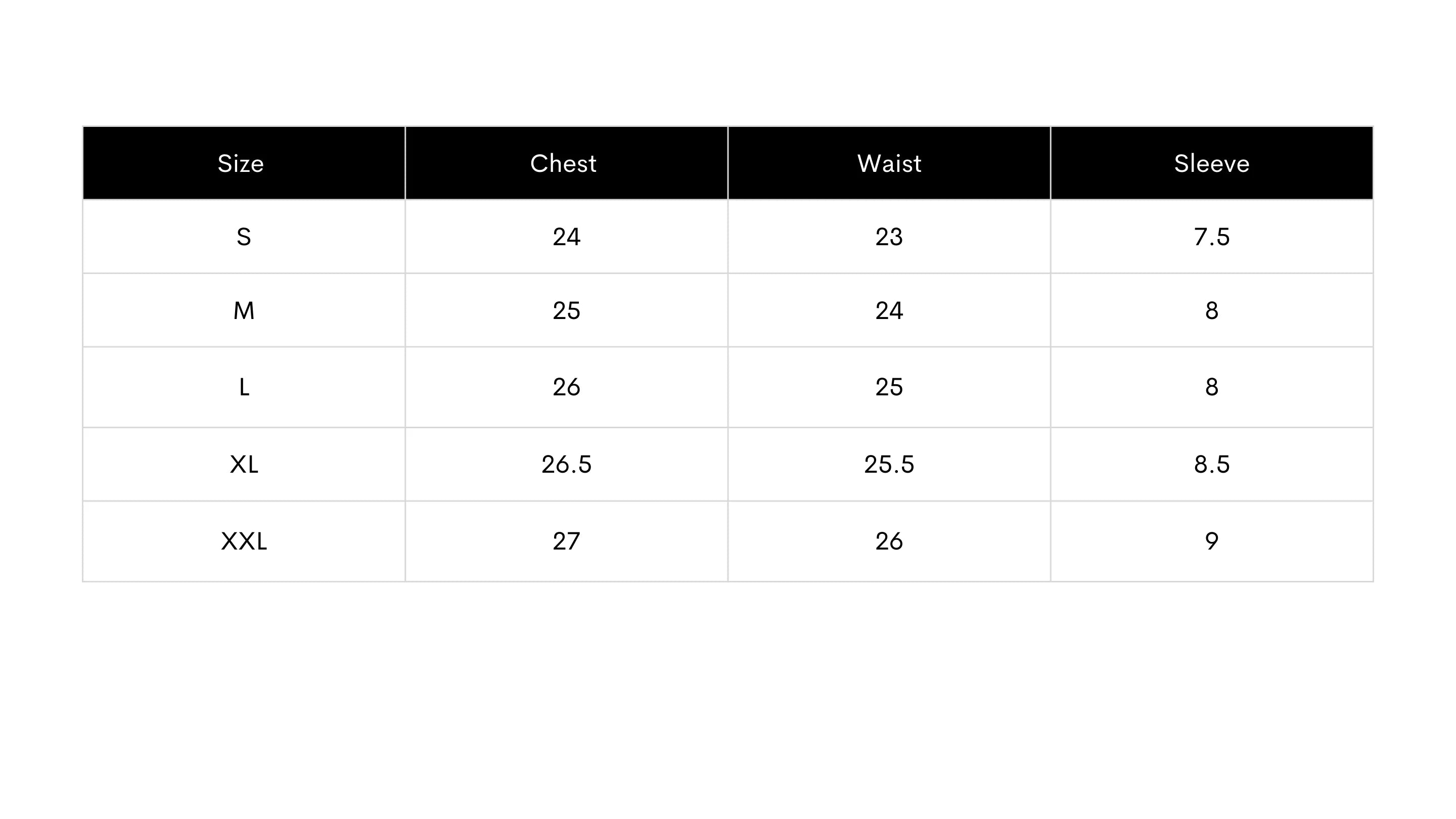Select the XXL size cell
Screen dimensions: 1456x819
[x=244, y=541]
